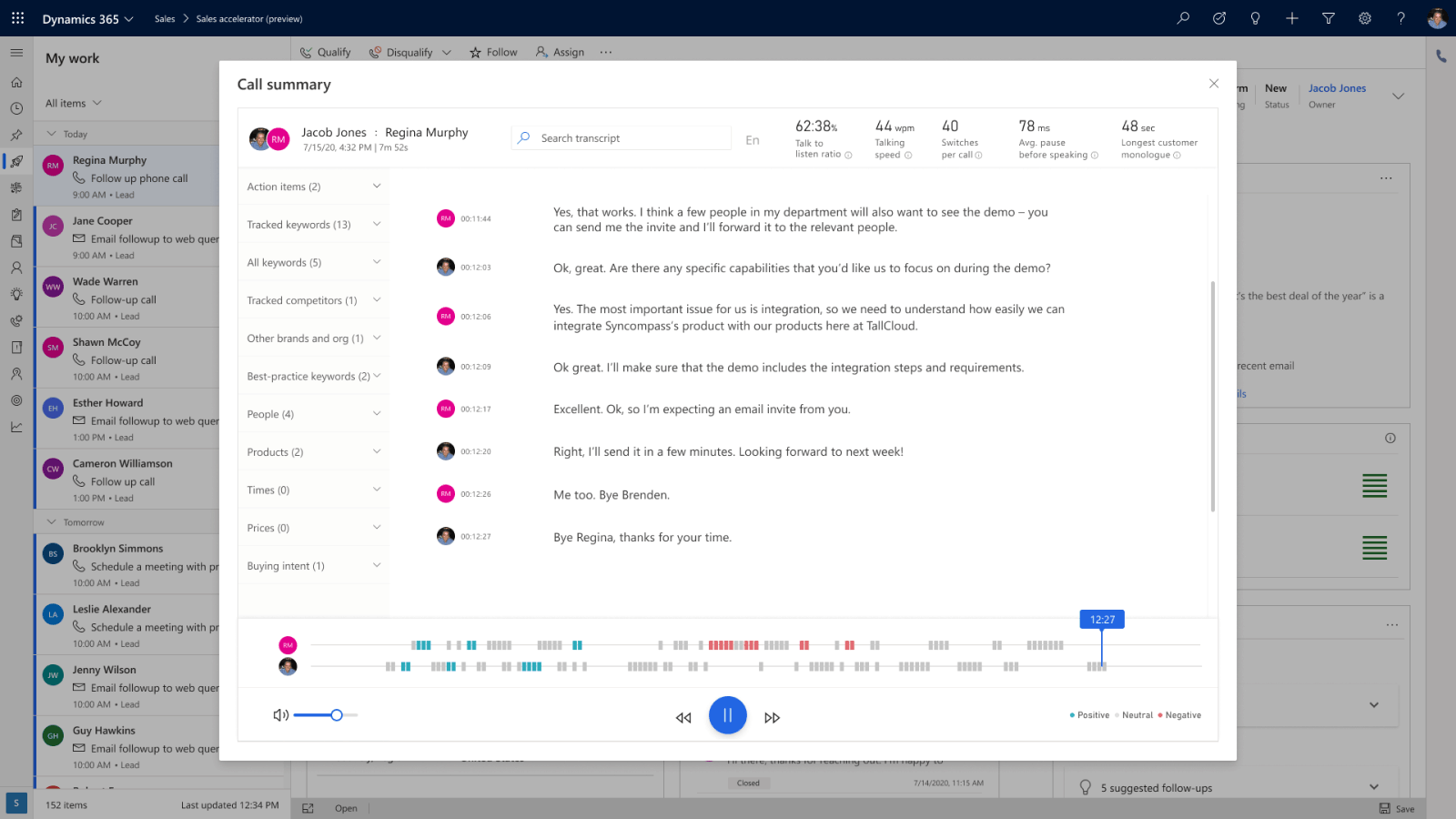
Task: Click the 12:27 playhead marker on timeline
Action: 1102,620
